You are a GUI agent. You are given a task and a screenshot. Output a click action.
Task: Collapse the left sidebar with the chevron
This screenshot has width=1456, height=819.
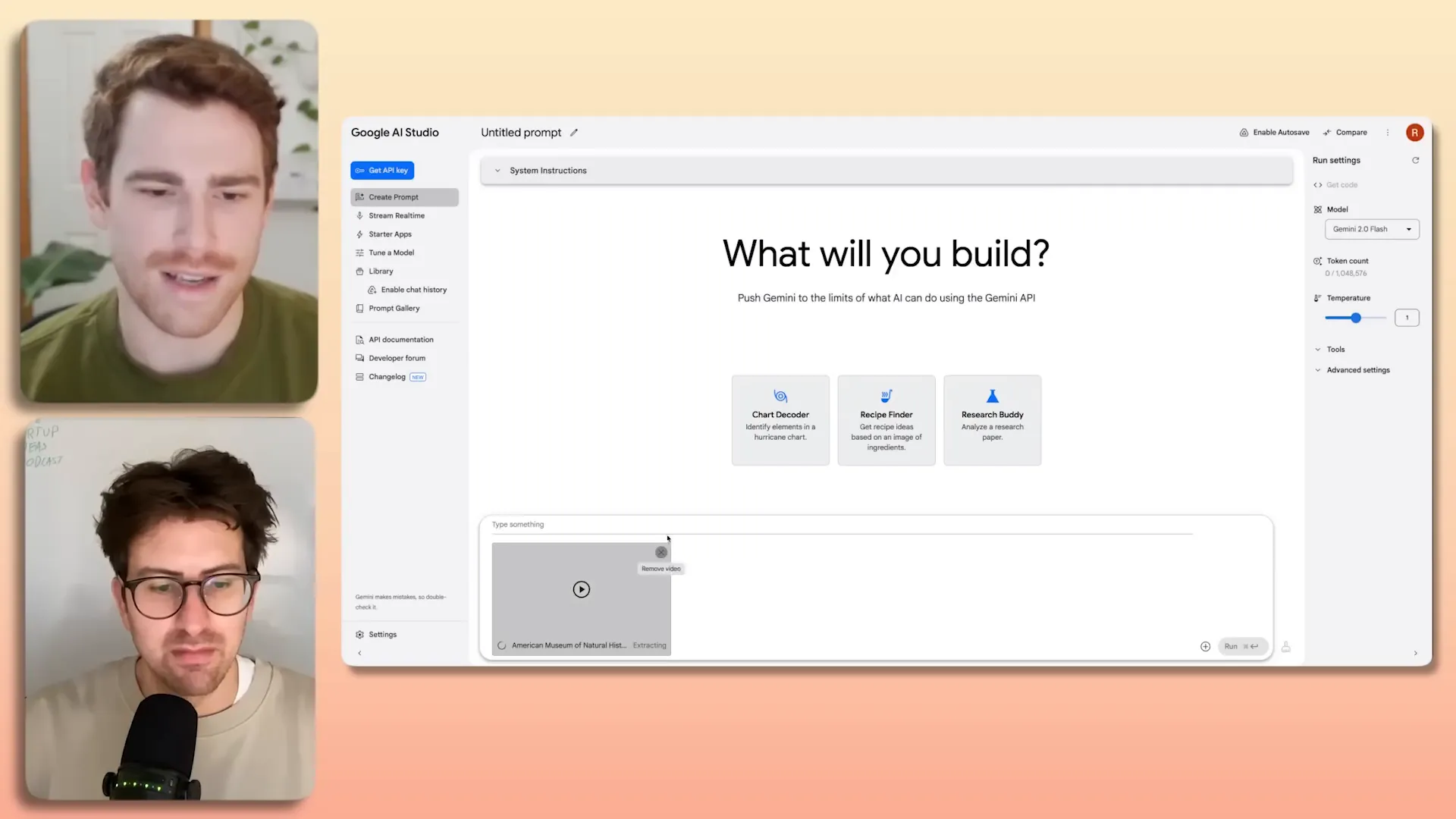(x=359, y=653)
